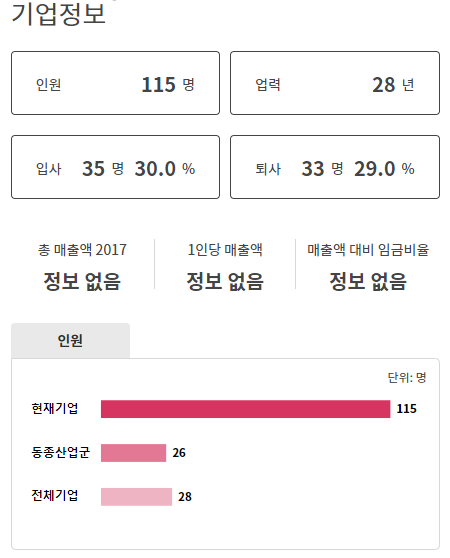The image size is (450, 558).
Task: Click the 전체기업 row label
Action: pos(55,495)
